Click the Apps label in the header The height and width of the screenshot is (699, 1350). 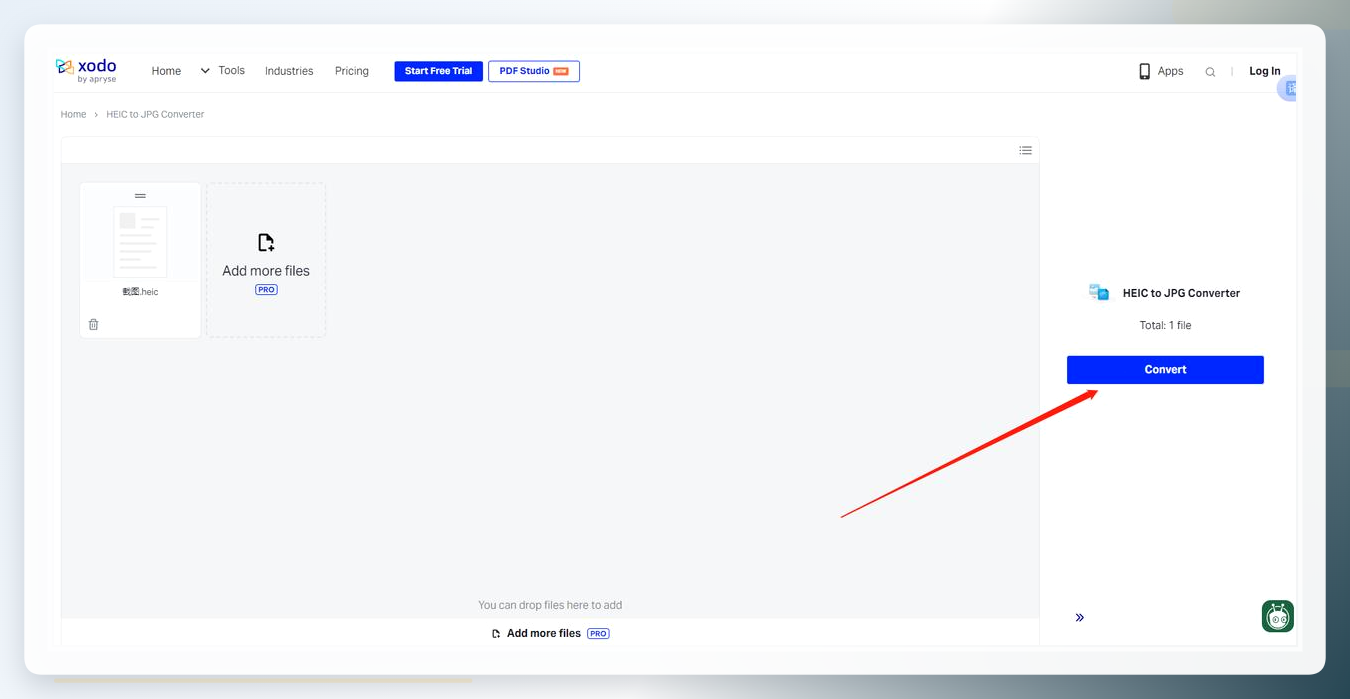click(x=1170, y=71)
